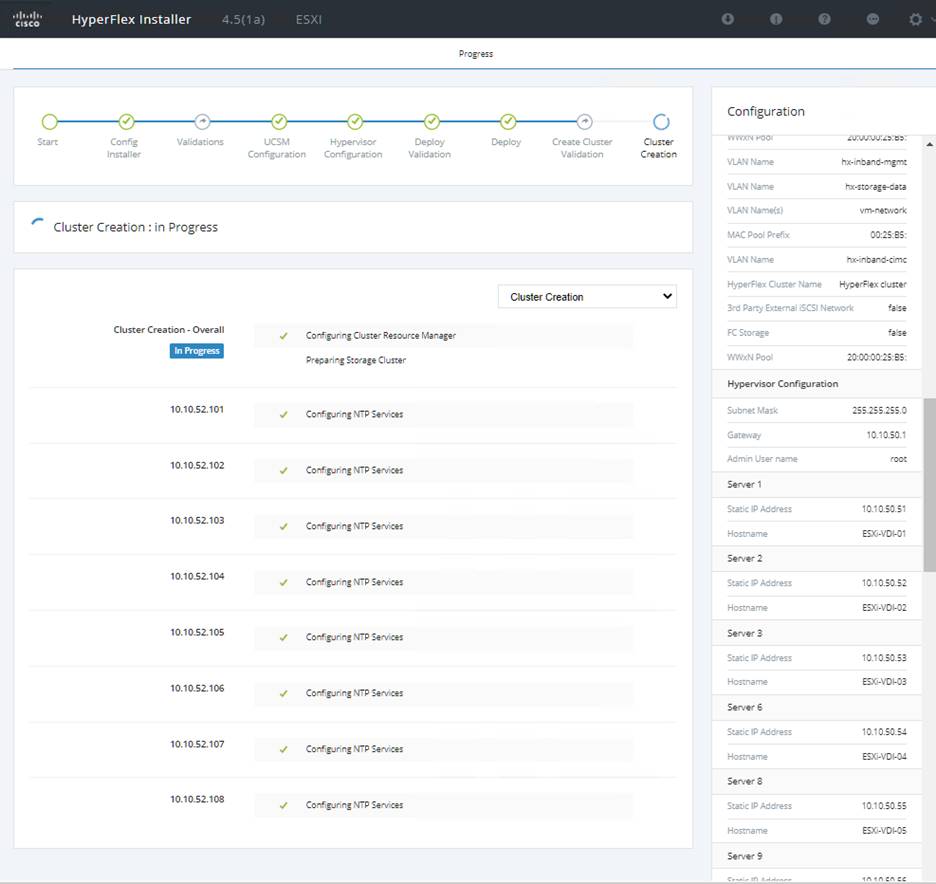Open the info icon in the top bar

point(775,19)
